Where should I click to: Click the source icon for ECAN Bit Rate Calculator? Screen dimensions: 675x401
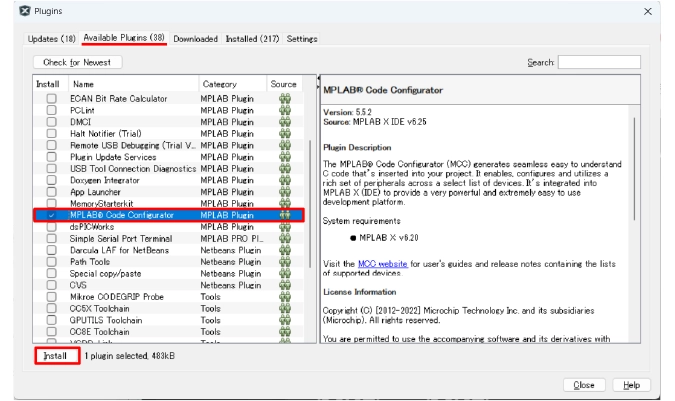pyautogui.click(x=284, y=98)
